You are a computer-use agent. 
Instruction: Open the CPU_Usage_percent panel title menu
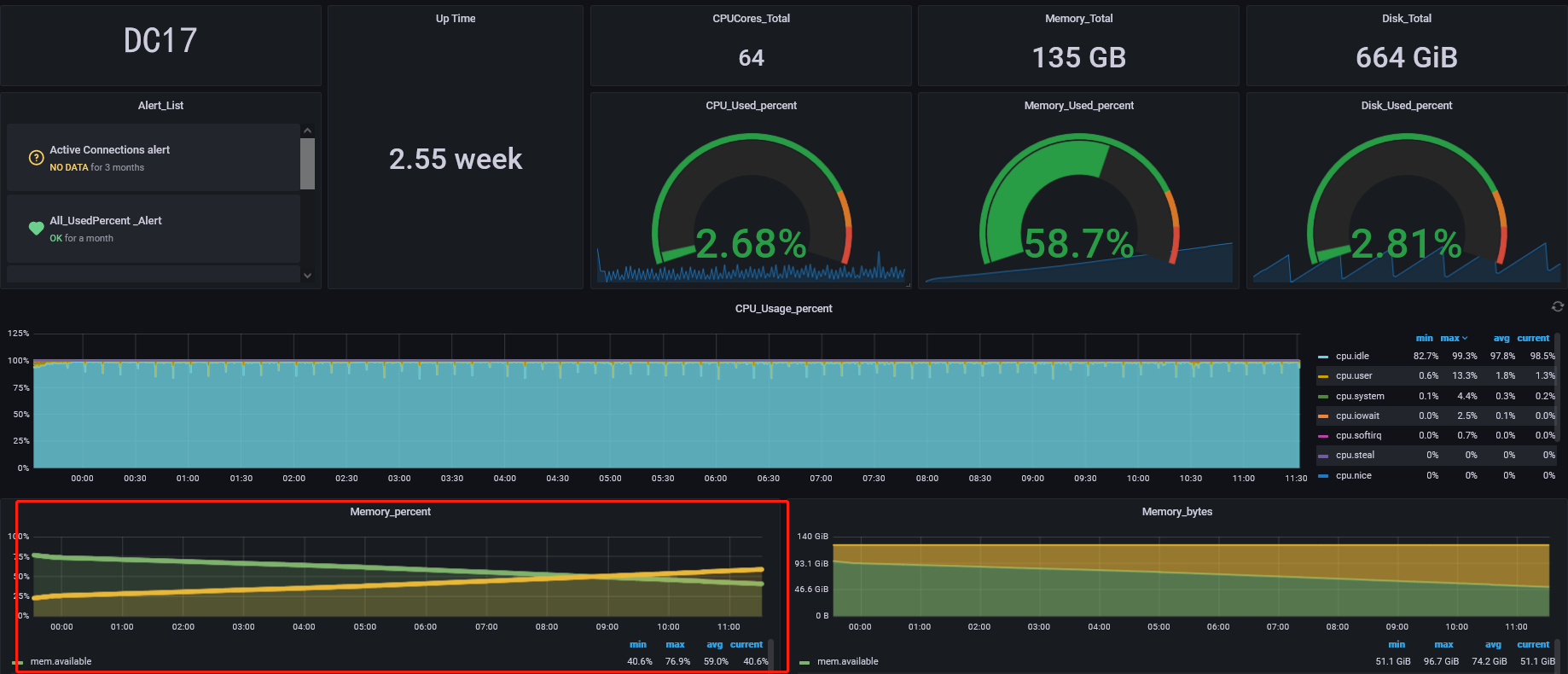783,309
